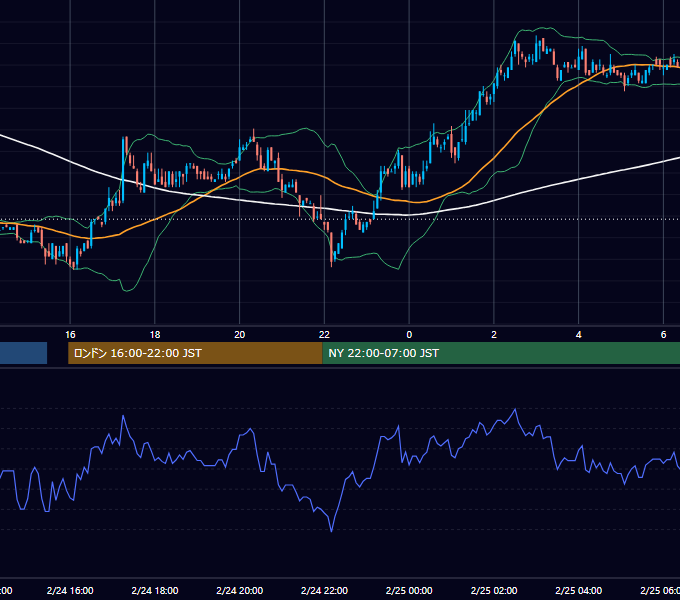The width and height of the screenshot is (680, 600).
Task: Click the 16 hour axis label
Action: [x=70, y=335]
